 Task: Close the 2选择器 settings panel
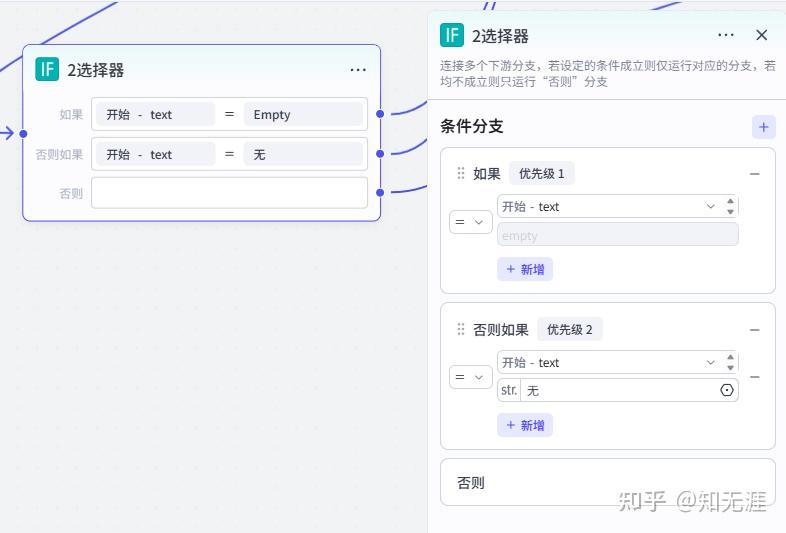click(x=761, y=35)
